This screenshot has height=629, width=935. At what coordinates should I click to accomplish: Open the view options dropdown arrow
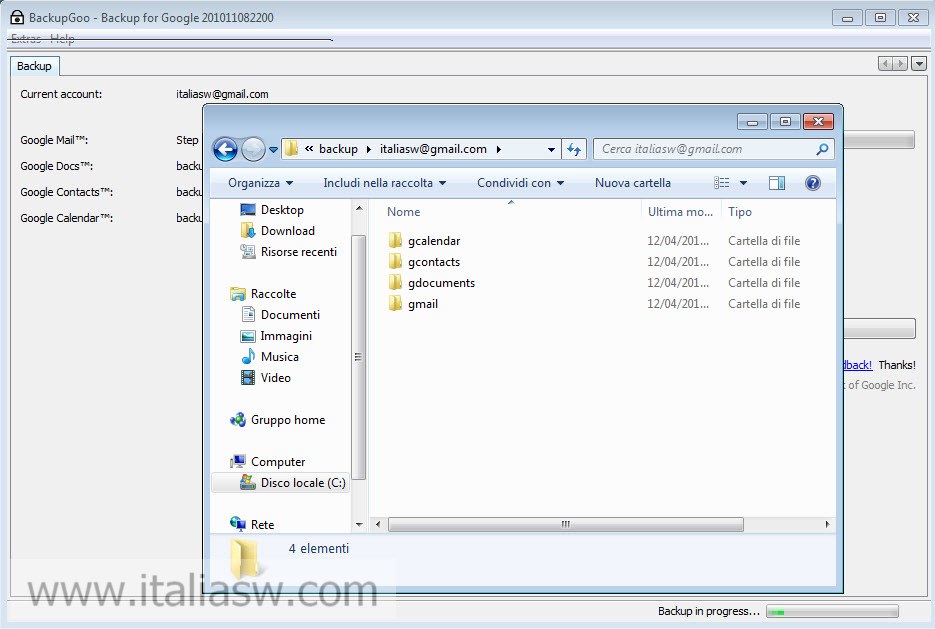(x=744, y=183)
